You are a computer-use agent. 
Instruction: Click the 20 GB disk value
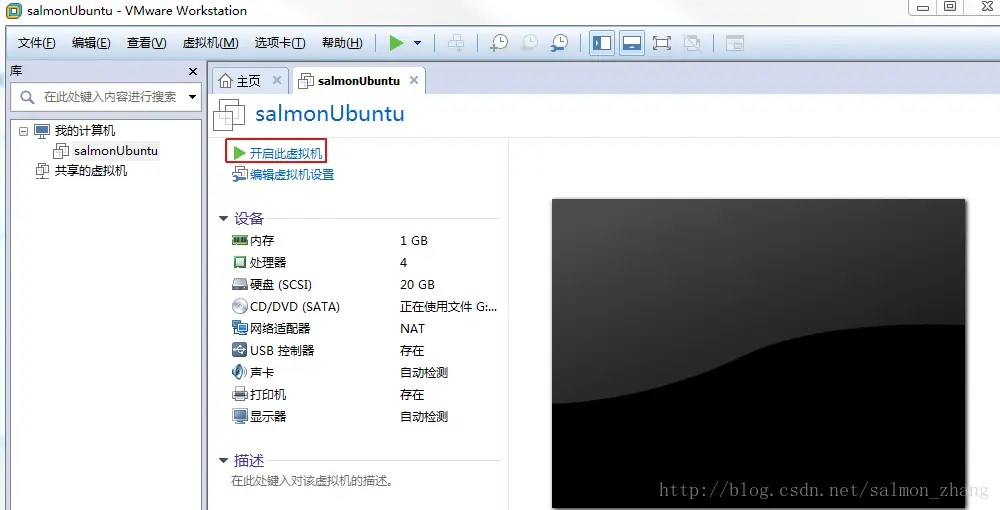417,284
